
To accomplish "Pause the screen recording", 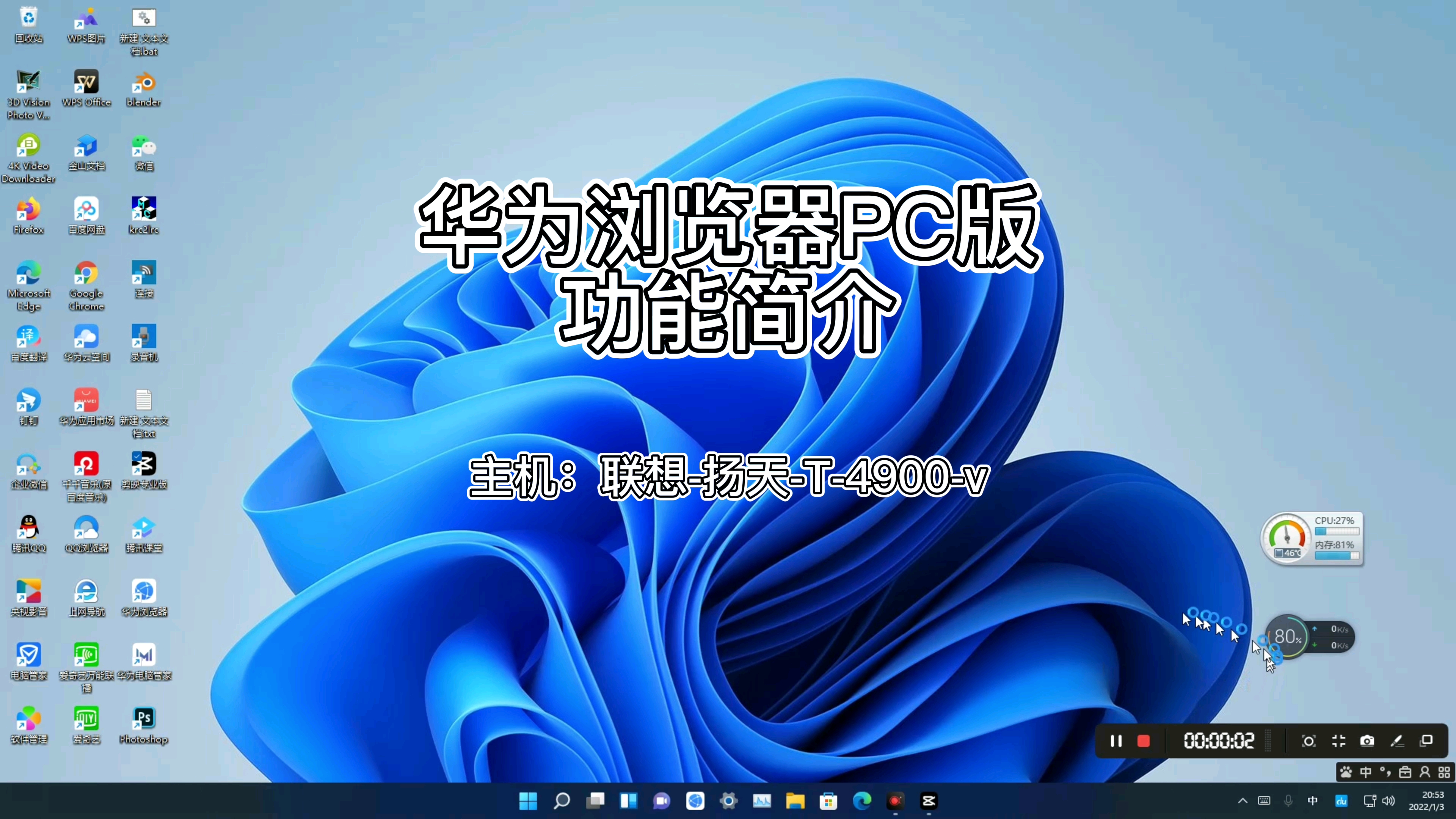I will (1116, 741).
